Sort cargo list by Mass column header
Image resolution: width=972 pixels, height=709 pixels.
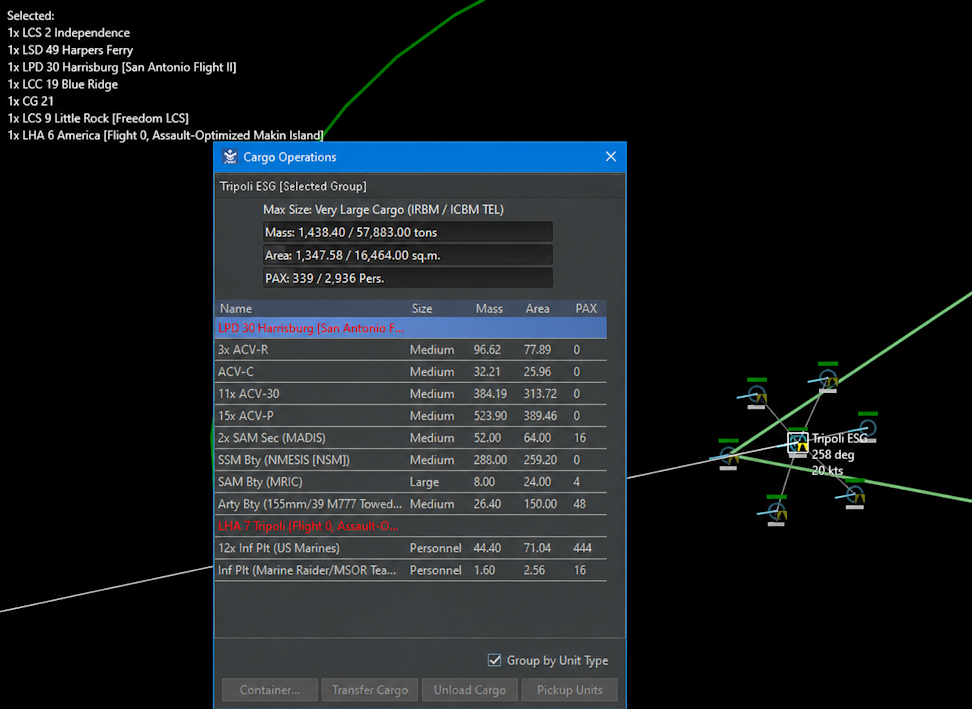coord(489,308)
